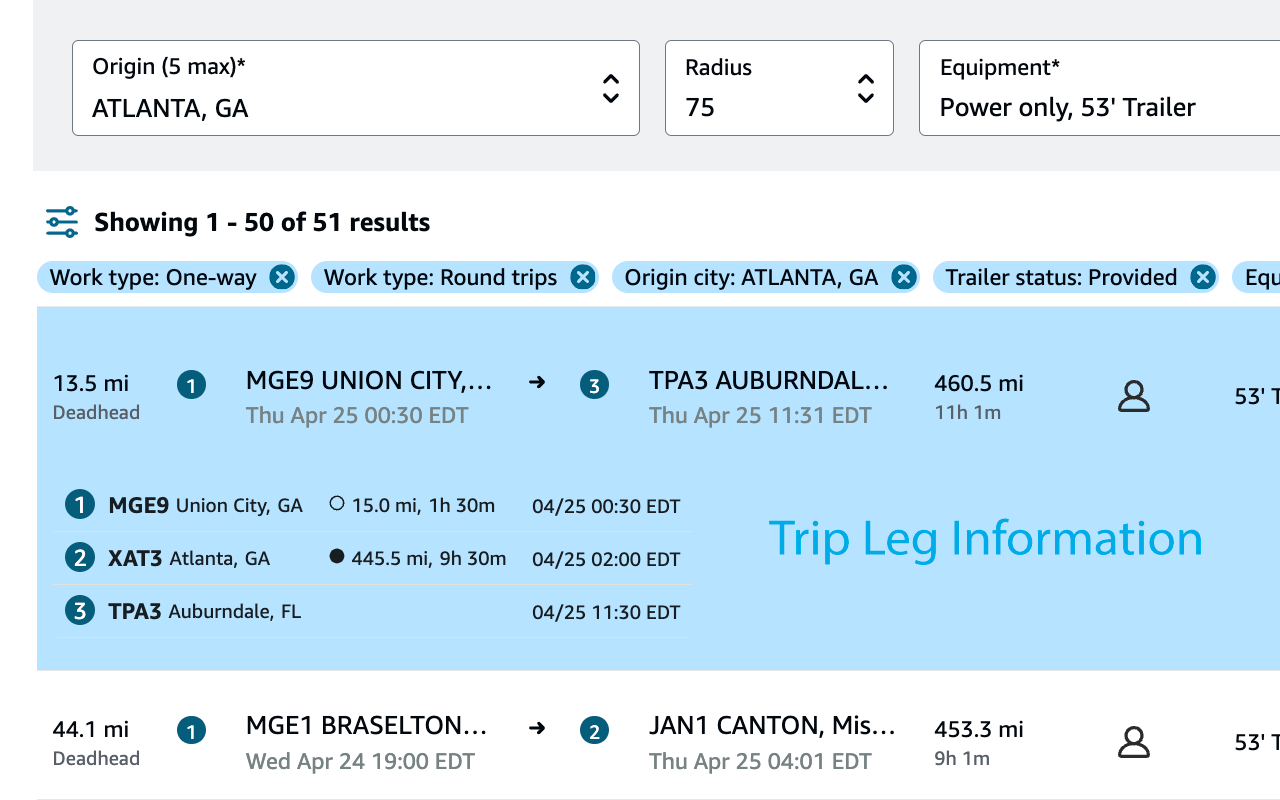Remove the Work type: One-way filter
This screenshot has height=800, width=1280.
[282, 277]
